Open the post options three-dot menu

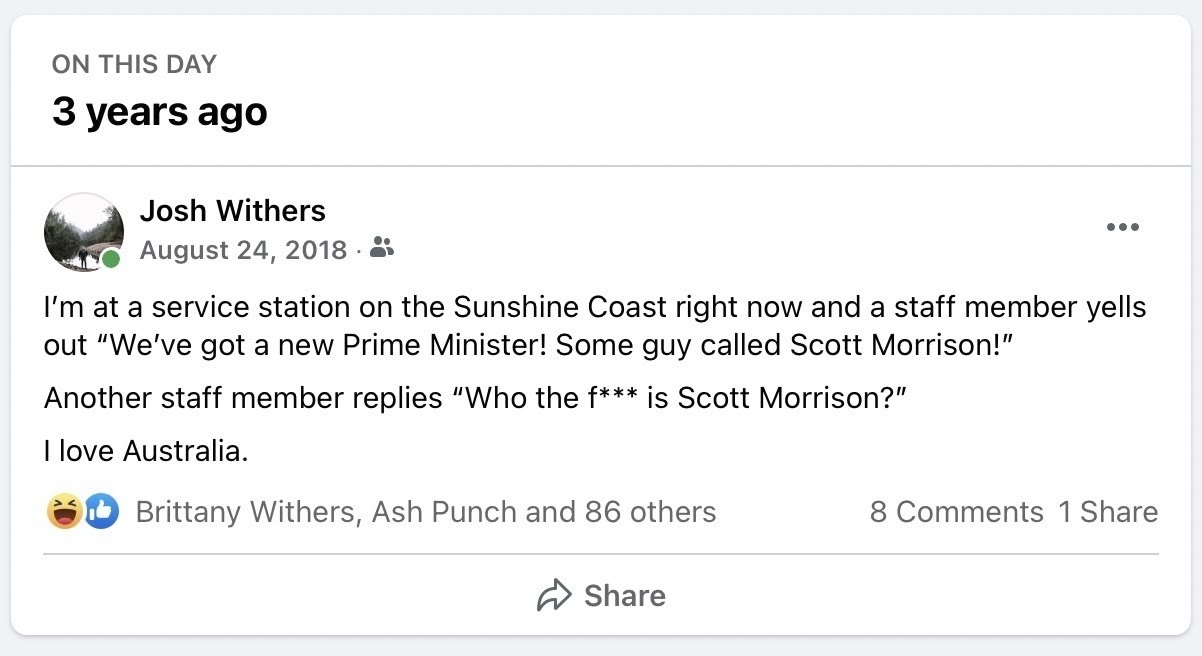click(x=1122, y=228)
